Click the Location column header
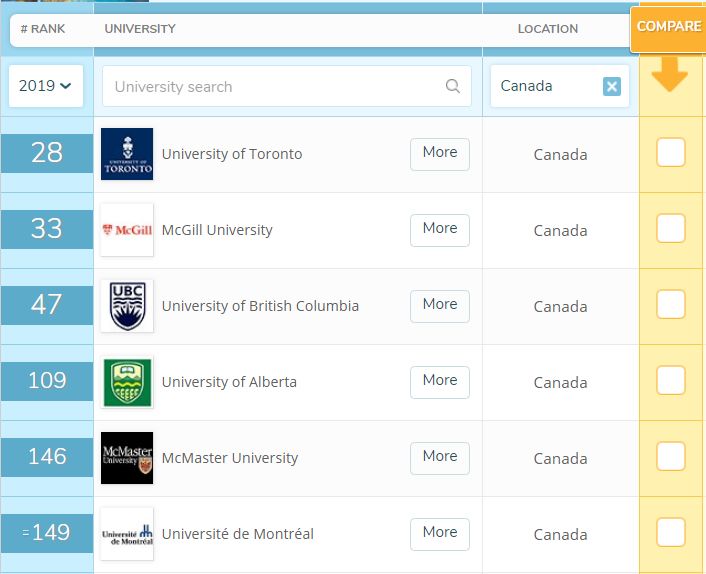This screenshot has height=574, width=706. click(x=547, y=29)
